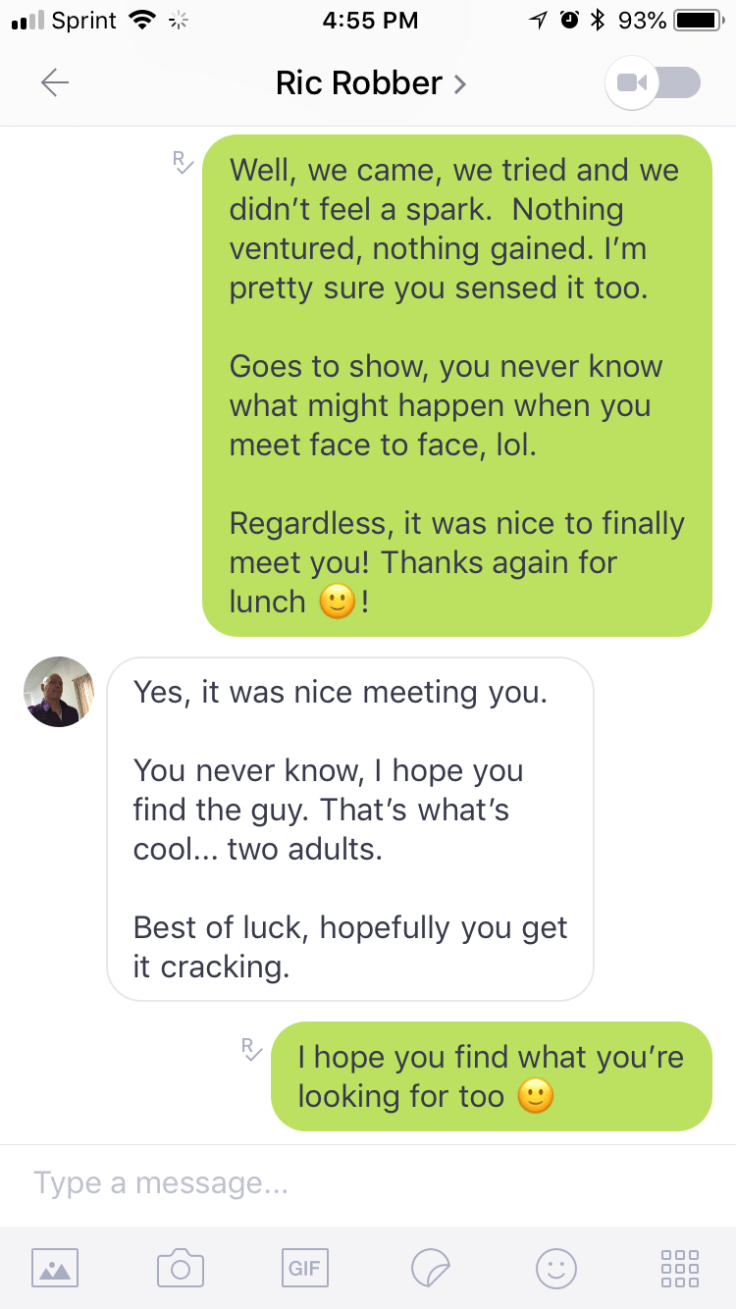Viewport: 736px width, 1309px height.
Task: Select the "Yes, it was nice meeting you" message
Action: pos(350,829)
